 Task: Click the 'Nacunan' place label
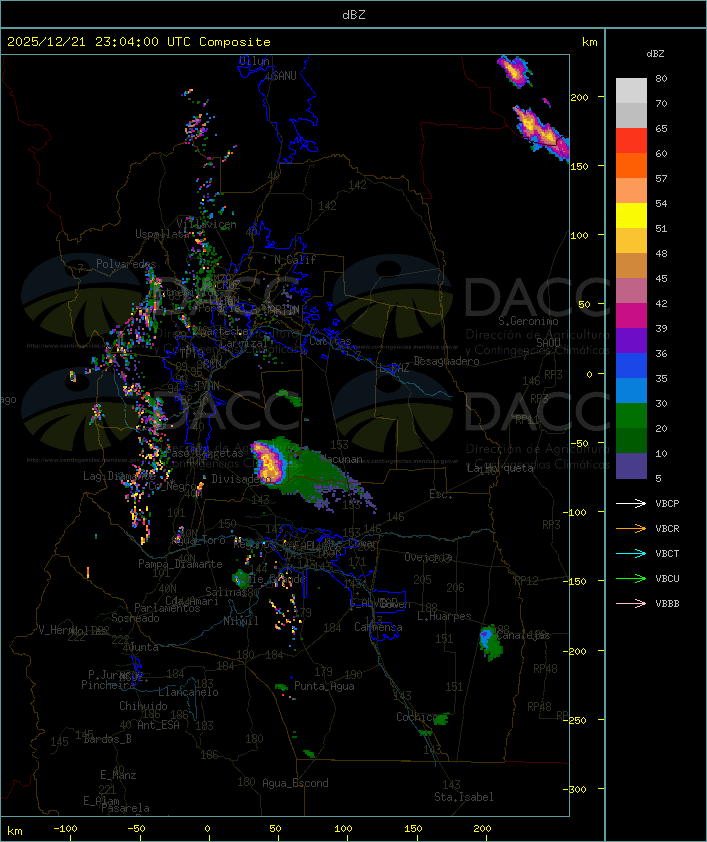(341, 460)
